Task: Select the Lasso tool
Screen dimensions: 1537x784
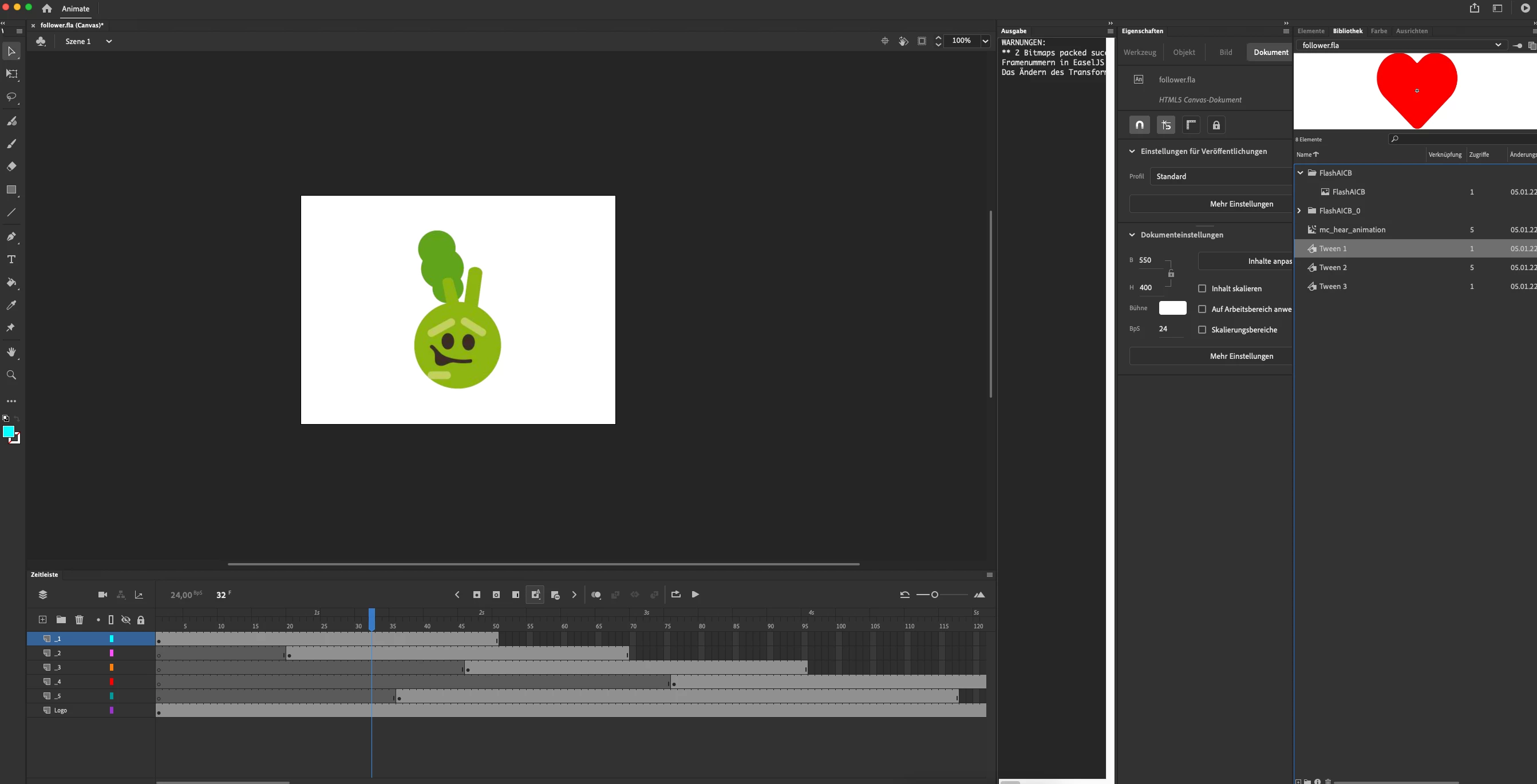Action: 11,97
